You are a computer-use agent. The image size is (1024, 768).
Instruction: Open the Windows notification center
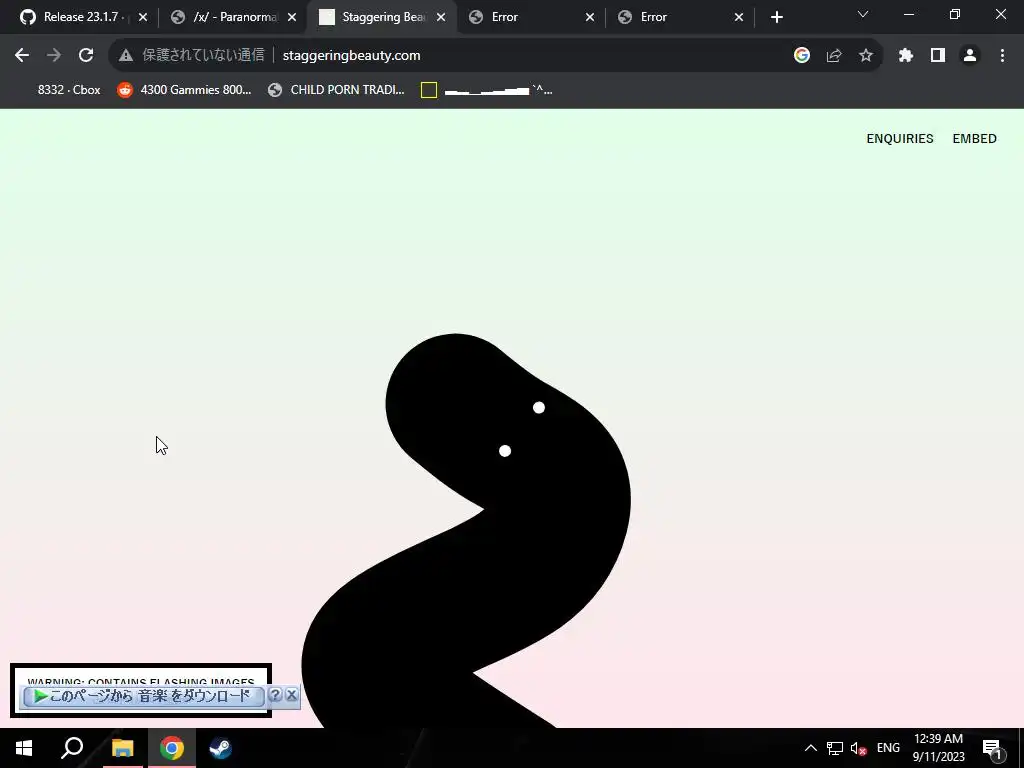(x=992, y=748)
